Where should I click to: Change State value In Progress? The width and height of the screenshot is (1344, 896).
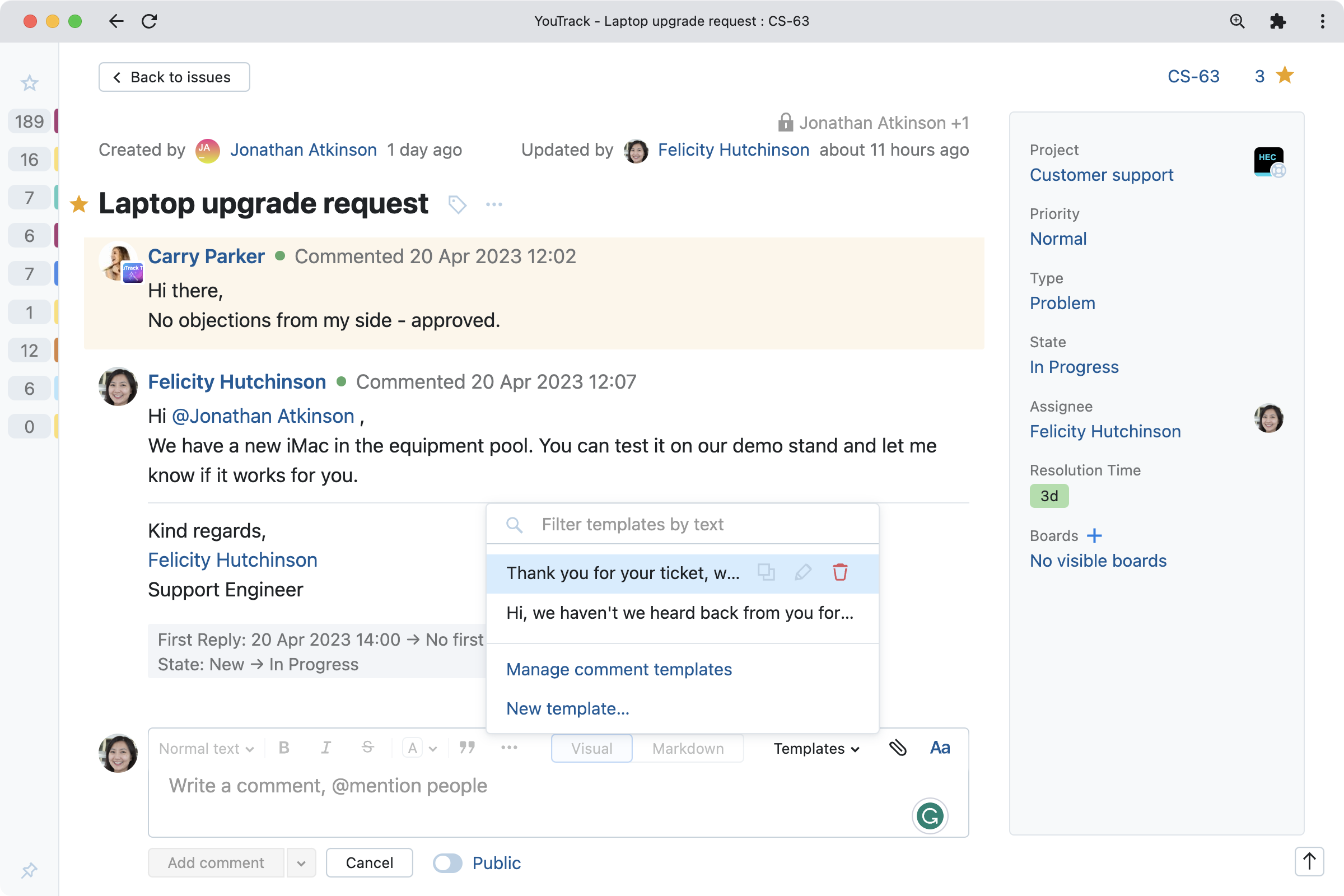click(1074, 367)
